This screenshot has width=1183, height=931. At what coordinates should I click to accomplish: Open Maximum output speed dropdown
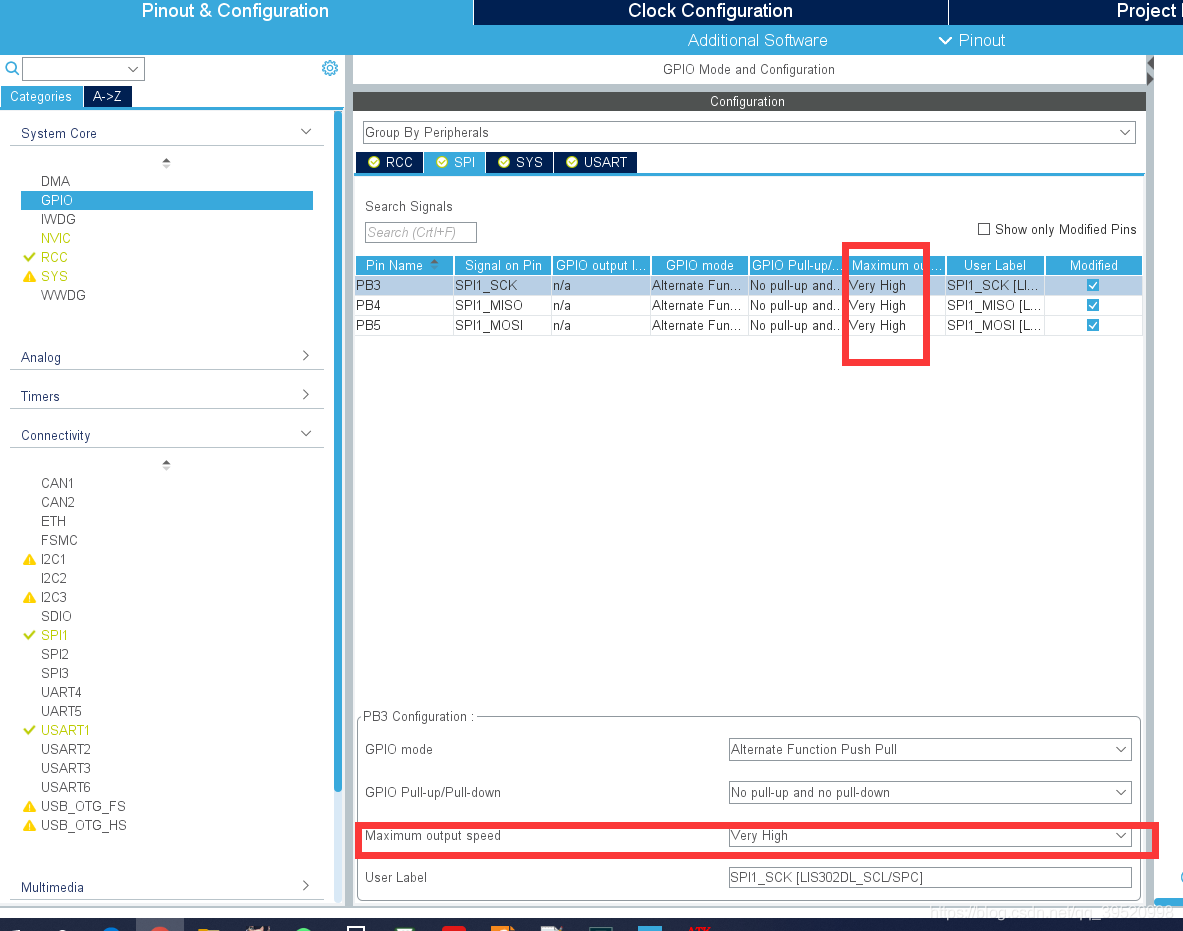click(930, 835)
